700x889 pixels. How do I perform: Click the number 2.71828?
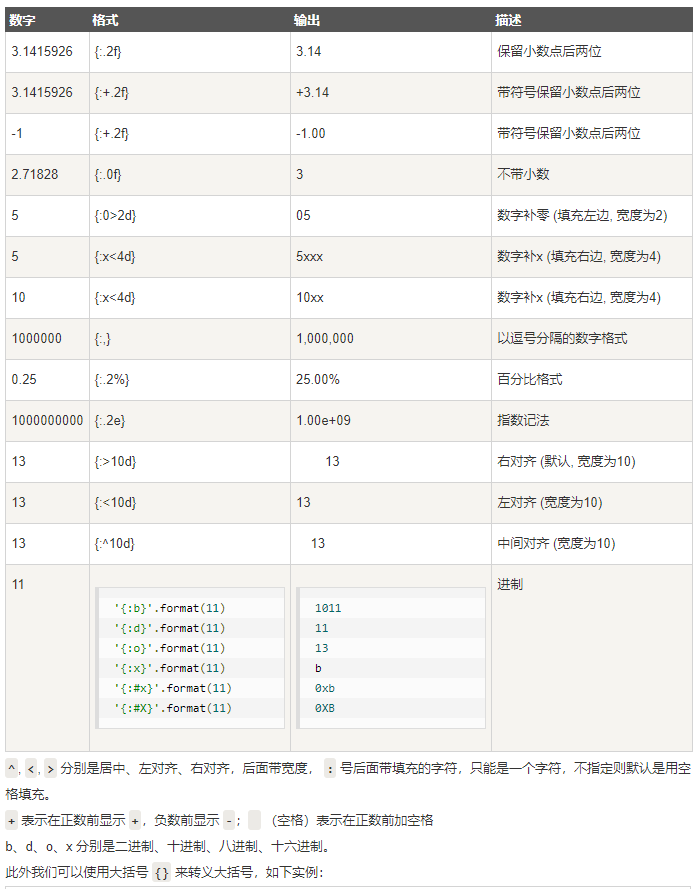point(35,175)
